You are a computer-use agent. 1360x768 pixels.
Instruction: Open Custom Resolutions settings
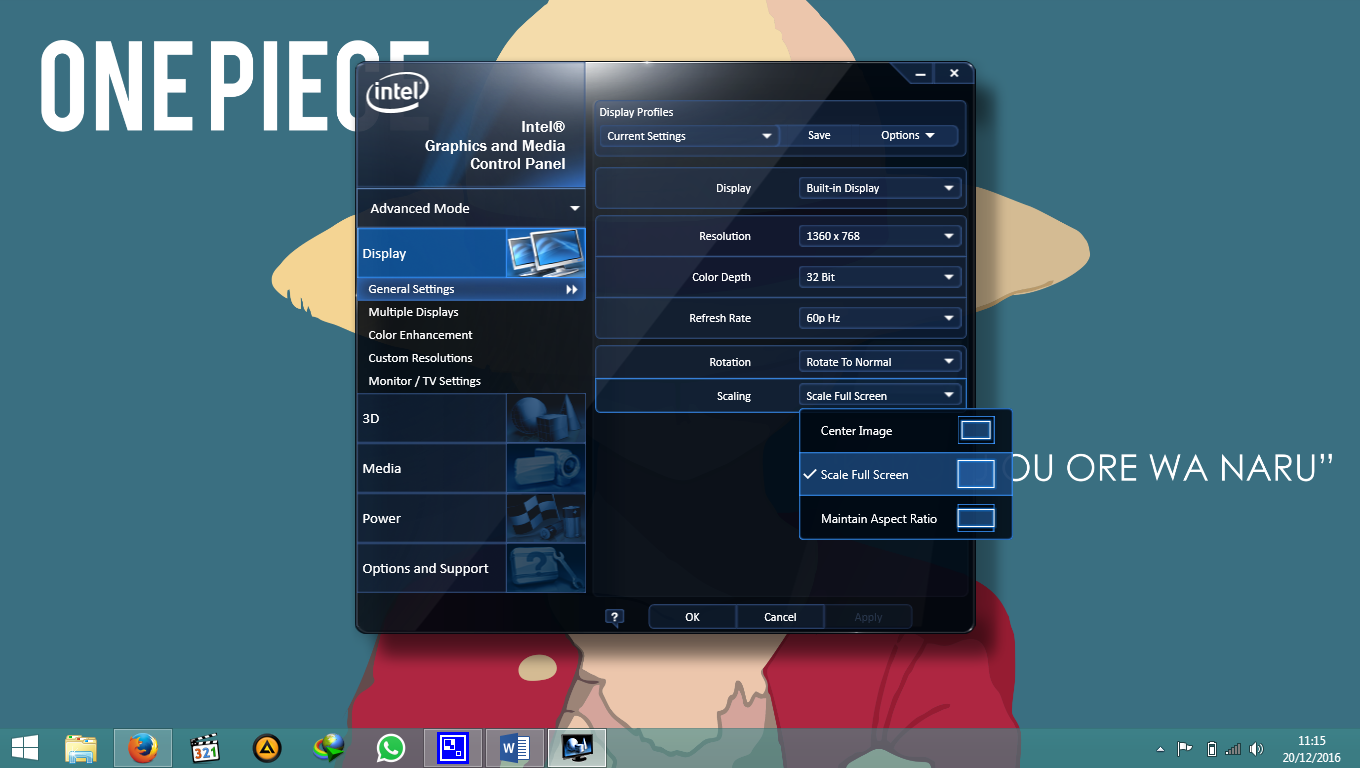coord(420,358)
